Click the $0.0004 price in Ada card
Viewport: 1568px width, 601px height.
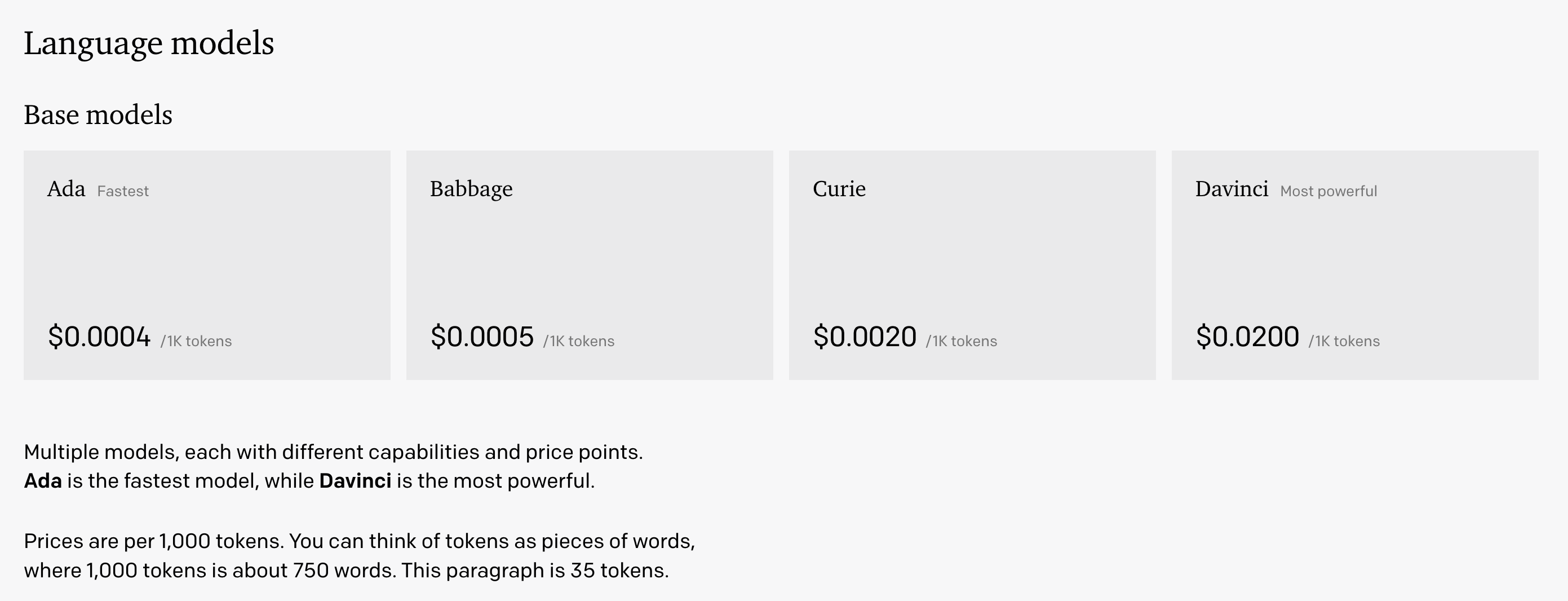[99, 337]
